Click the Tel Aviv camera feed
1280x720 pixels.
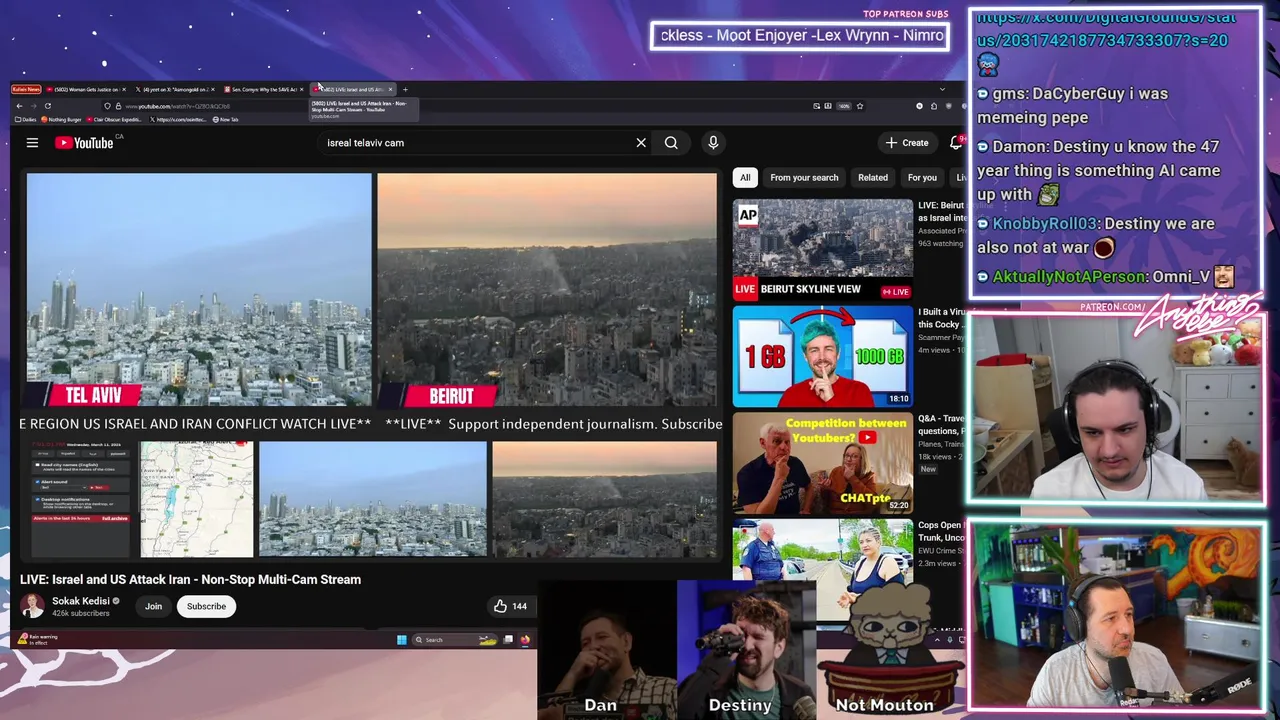(199, 290)
